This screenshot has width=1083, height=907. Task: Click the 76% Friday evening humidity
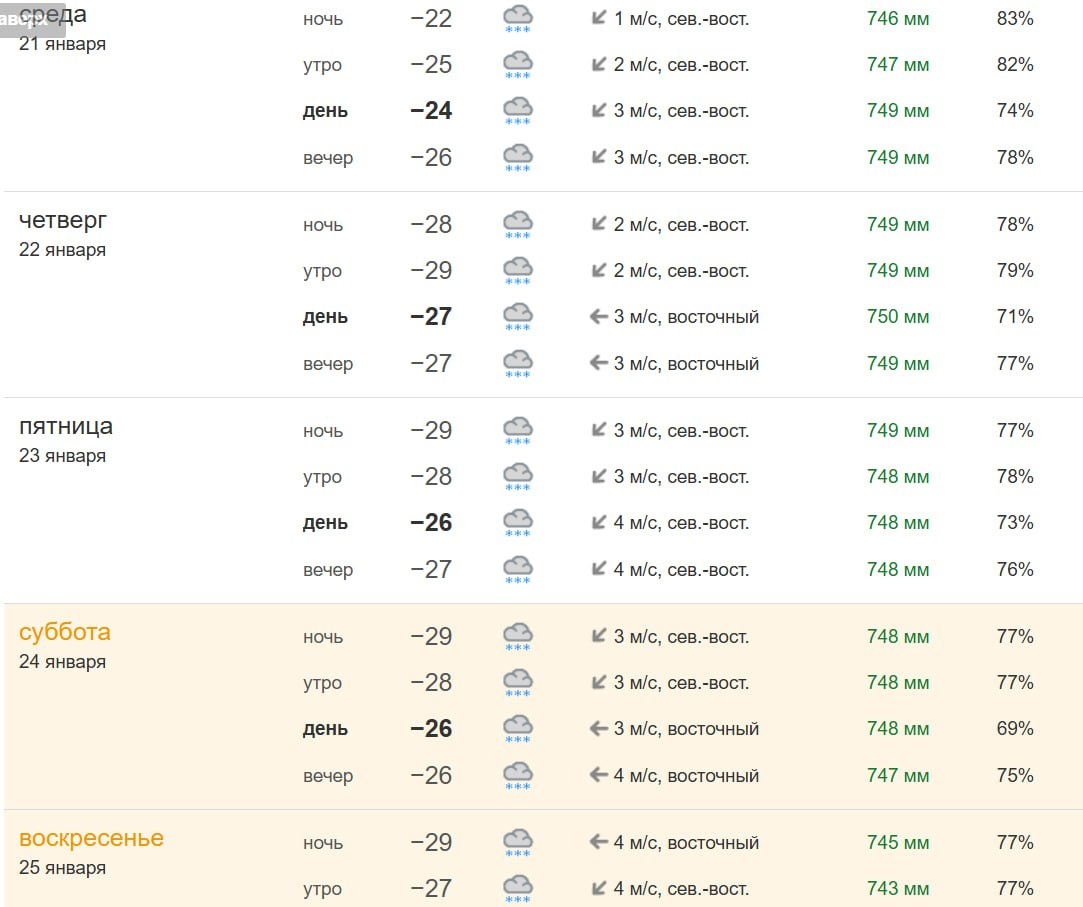pos(1015,569)
